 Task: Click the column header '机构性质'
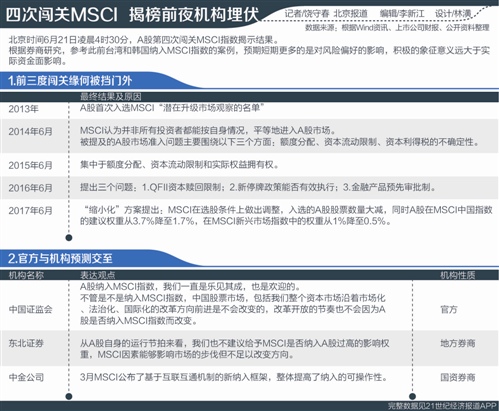tap(458, 275)
